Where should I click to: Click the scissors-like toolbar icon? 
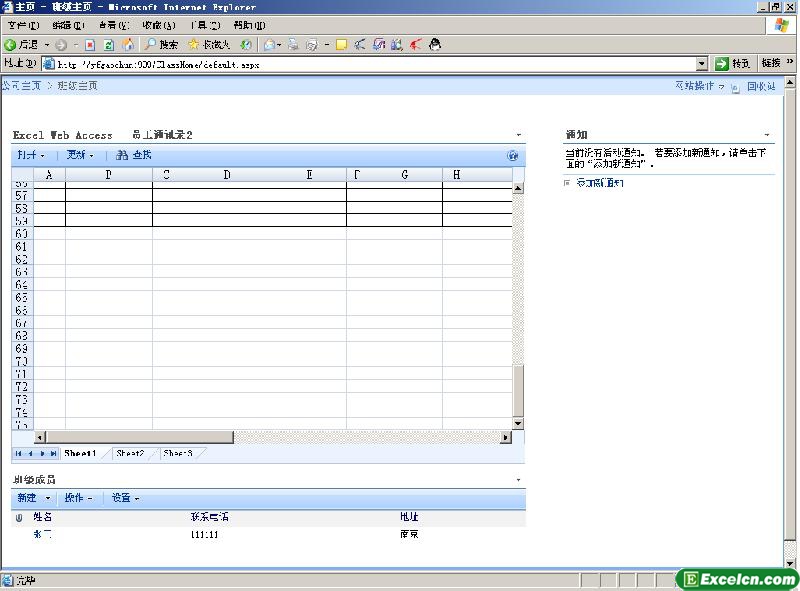[x=360, y=45]
